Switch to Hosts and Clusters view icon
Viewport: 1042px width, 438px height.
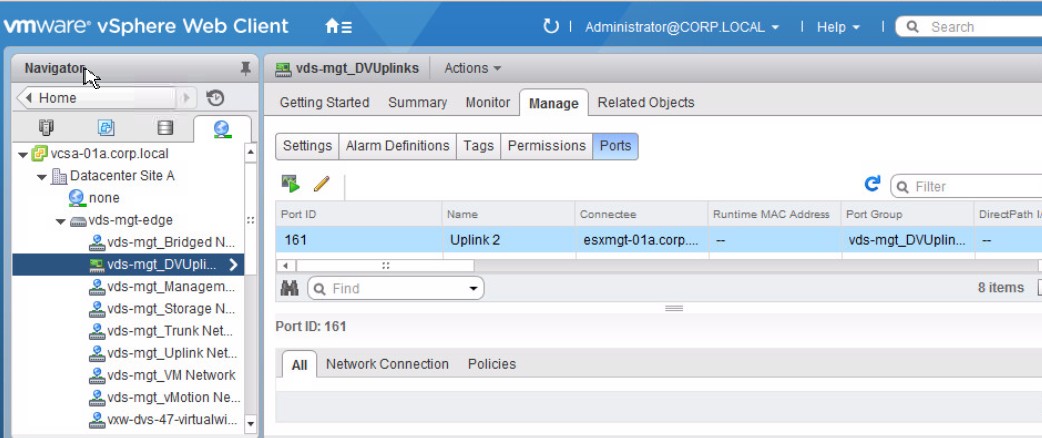[47, 128]
